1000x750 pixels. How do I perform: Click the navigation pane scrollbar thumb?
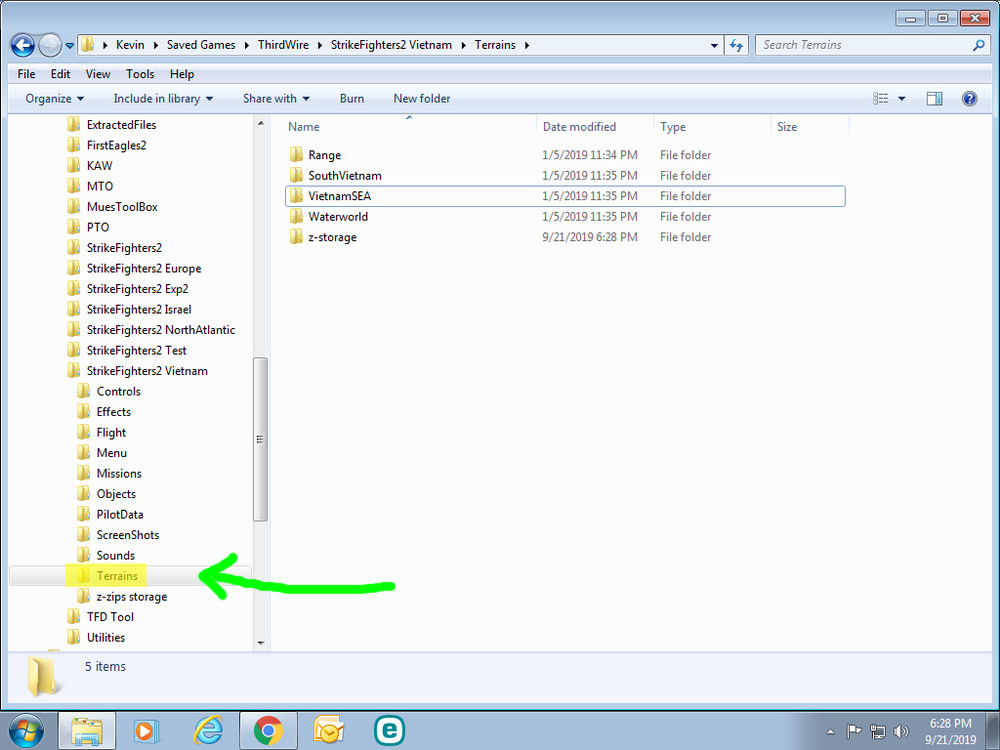[x=260, y=439]
